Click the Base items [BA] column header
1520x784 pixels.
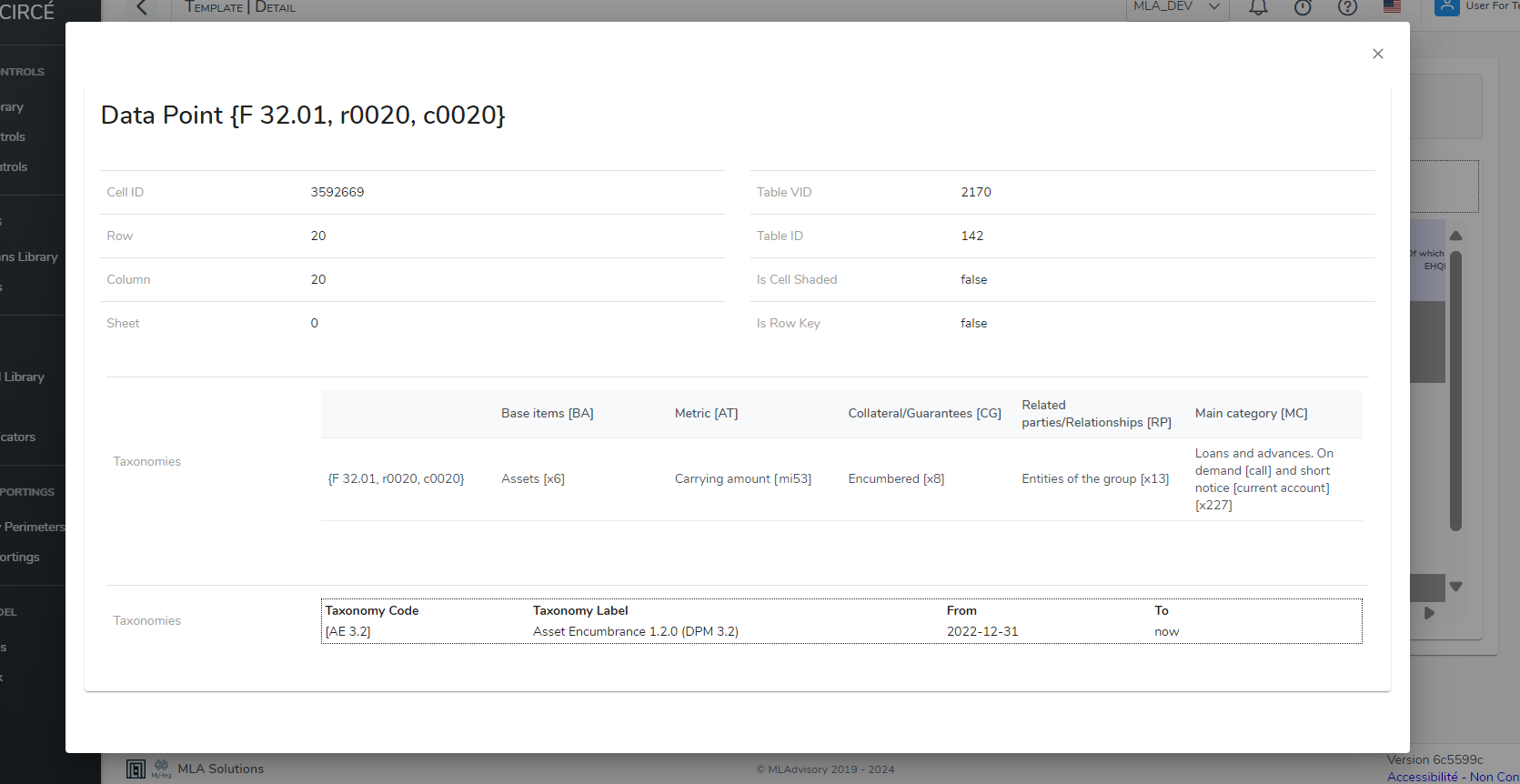pos(548,413)
